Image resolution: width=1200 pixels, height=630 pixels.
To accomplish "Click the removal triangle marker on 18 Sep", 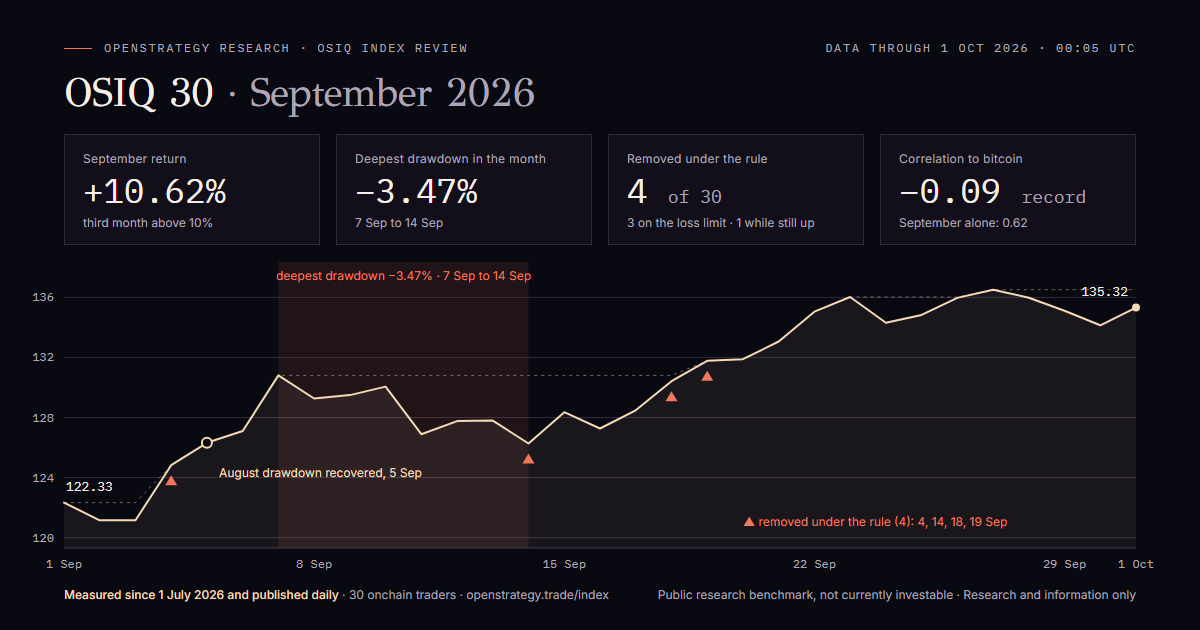I will (671, 397).
